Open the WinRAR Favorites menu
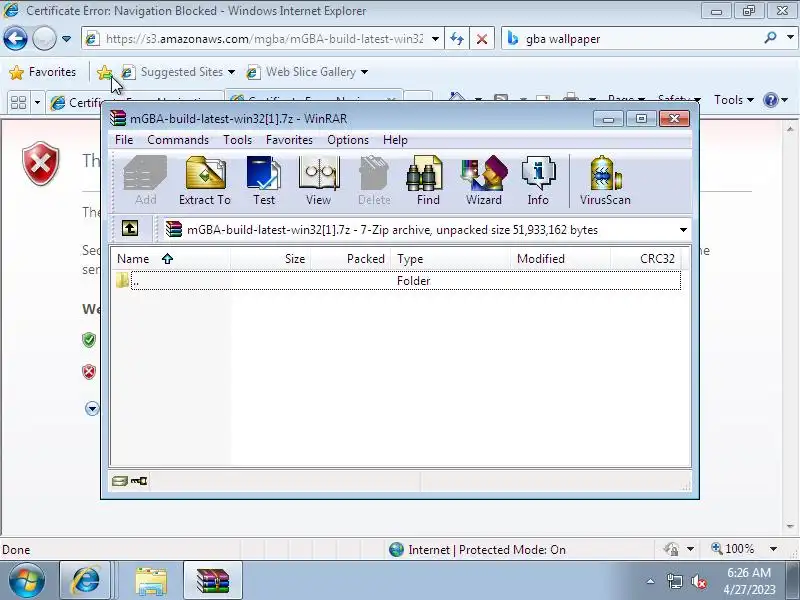 (289, 140)
